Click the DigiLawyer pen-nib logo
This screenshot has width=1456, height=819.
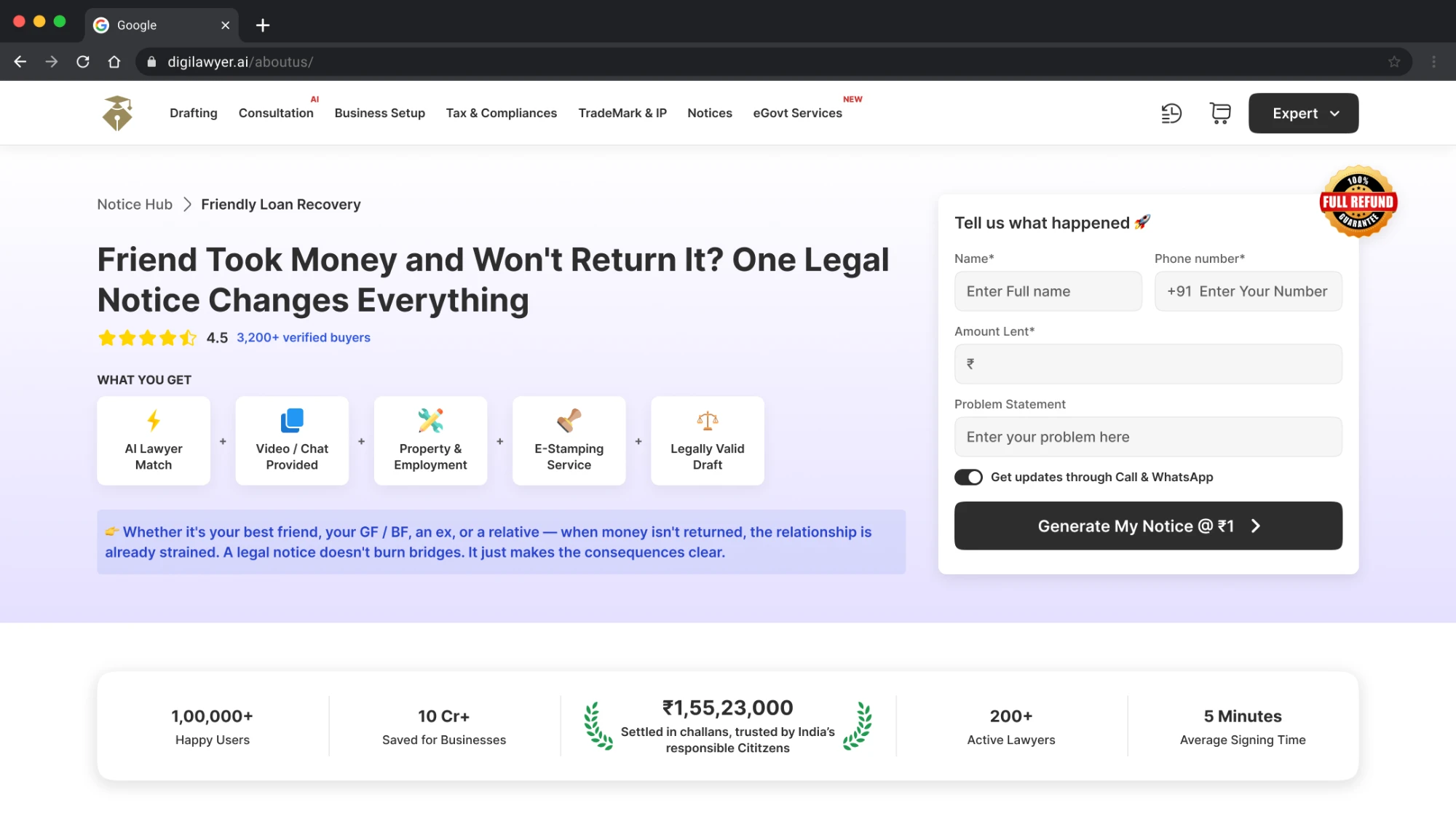(x=117, y=113)
